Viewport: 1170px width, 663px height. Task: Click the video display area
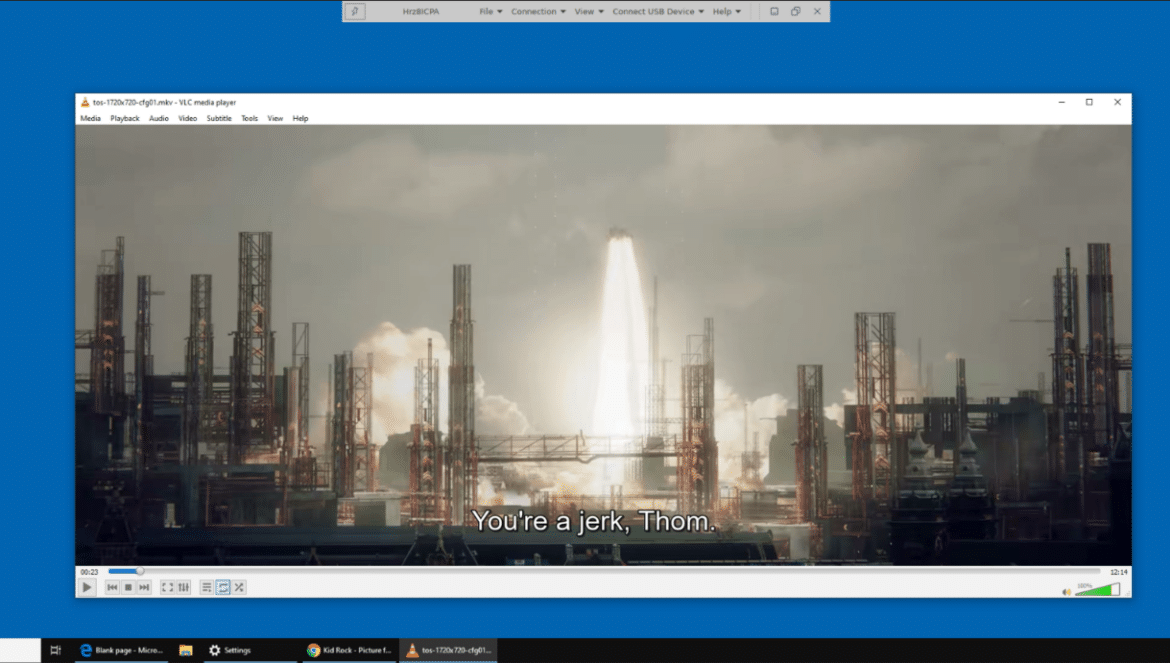603,345
